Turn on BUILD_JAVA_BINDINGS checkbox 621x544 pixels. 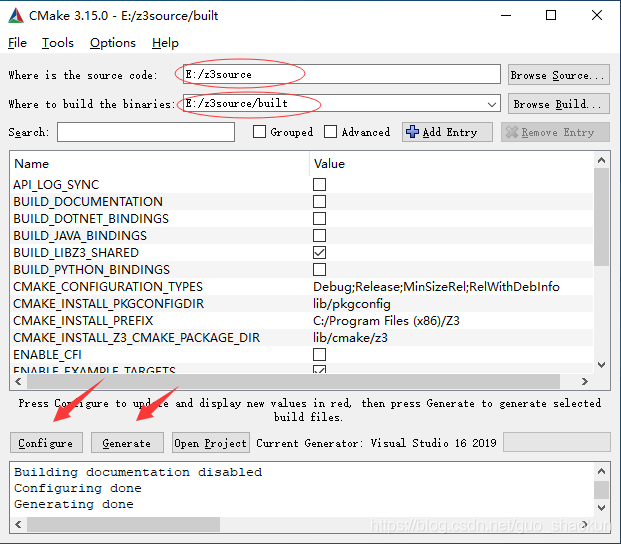pyautogui.click(x=320, y=236)
